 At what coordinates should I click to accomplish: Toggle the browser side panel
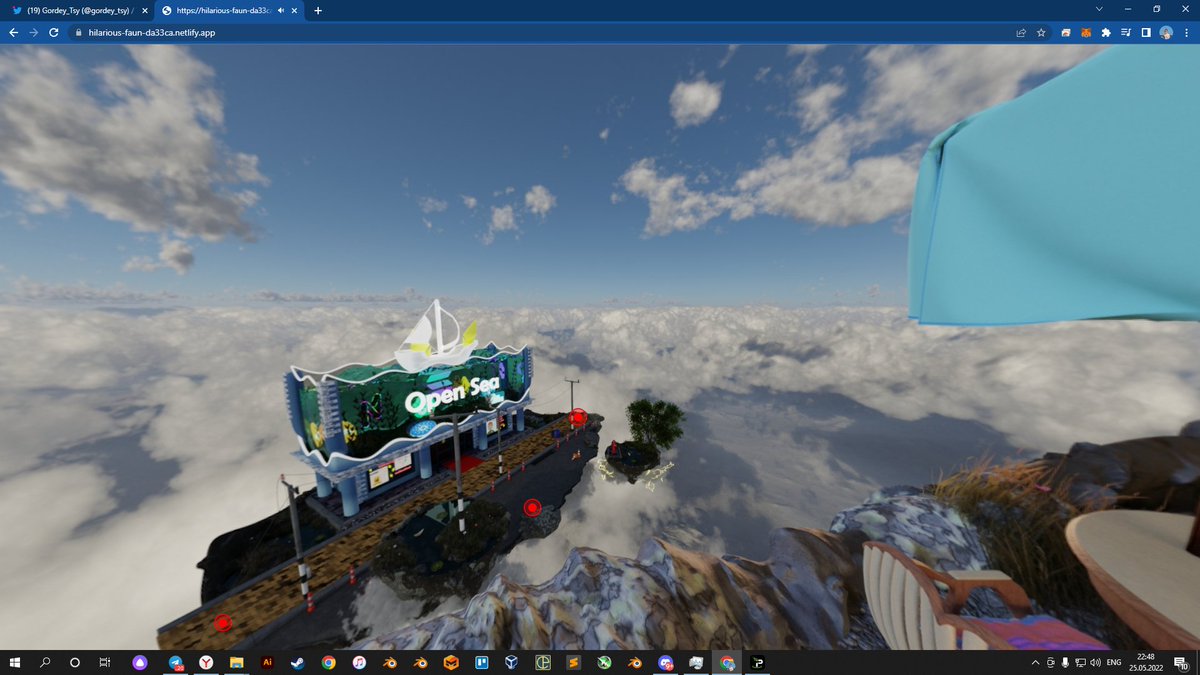pyautogui.click(x=1146, y=32)
